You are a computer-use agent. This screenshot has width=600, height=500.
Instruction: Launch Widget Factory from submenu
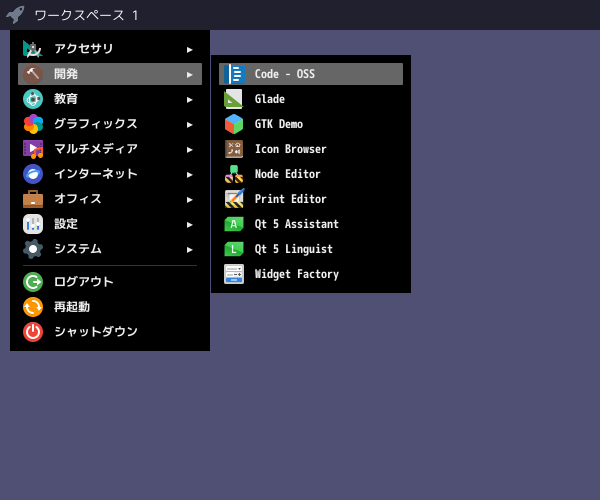311,274
